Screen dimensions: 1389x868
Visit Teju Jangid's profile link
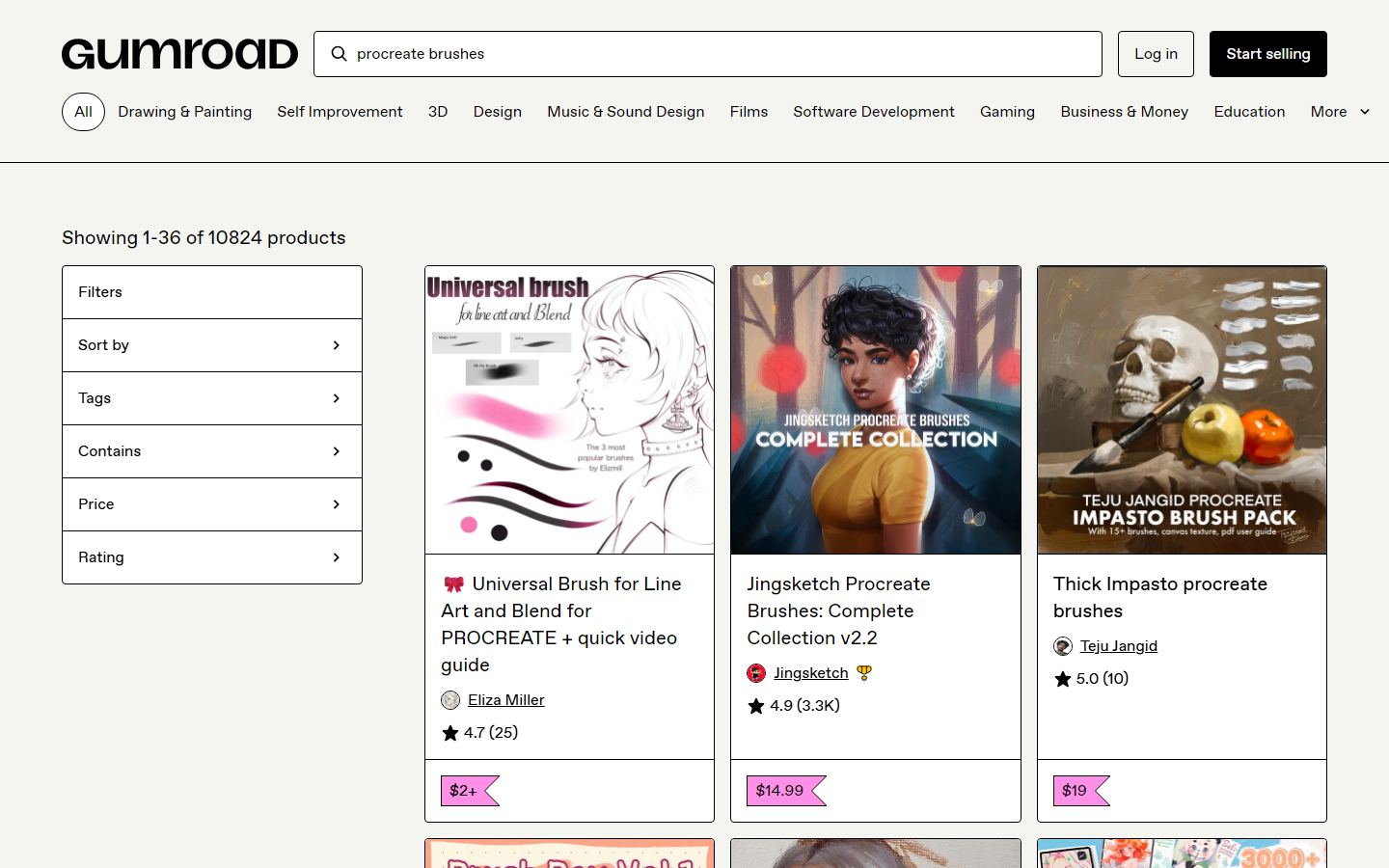(x=1119, y=646)
